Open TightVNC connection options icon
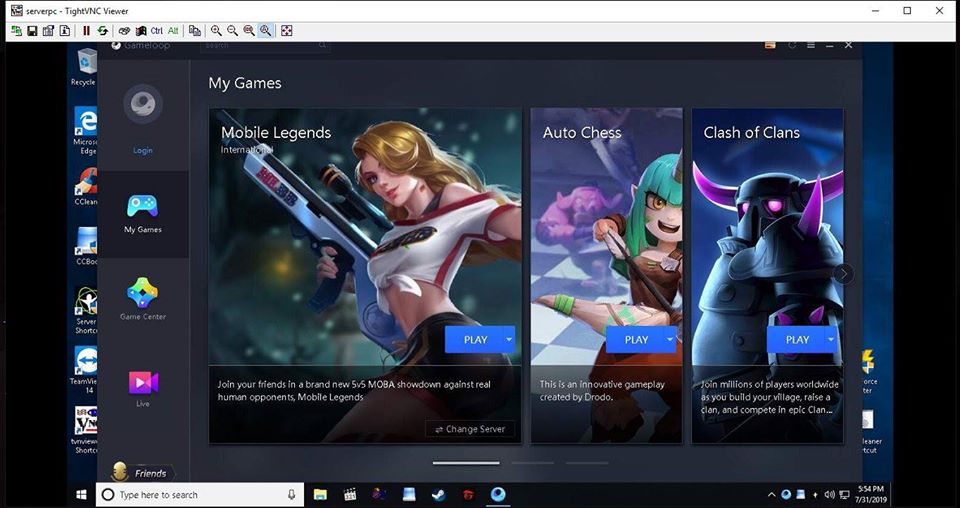Screen dimensions: 960x508 coord(48,31)
